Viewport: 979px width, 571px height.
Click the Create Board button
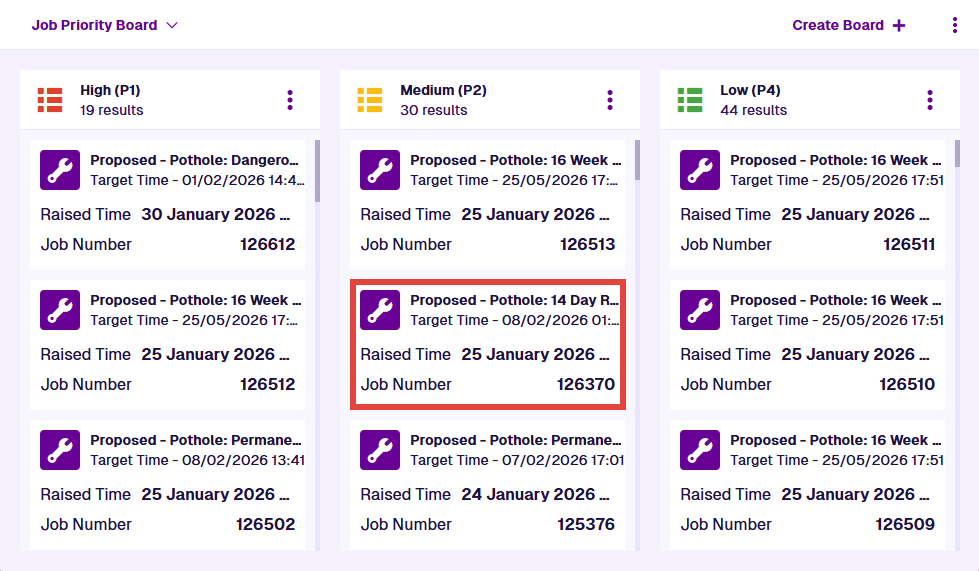(849, 25)
